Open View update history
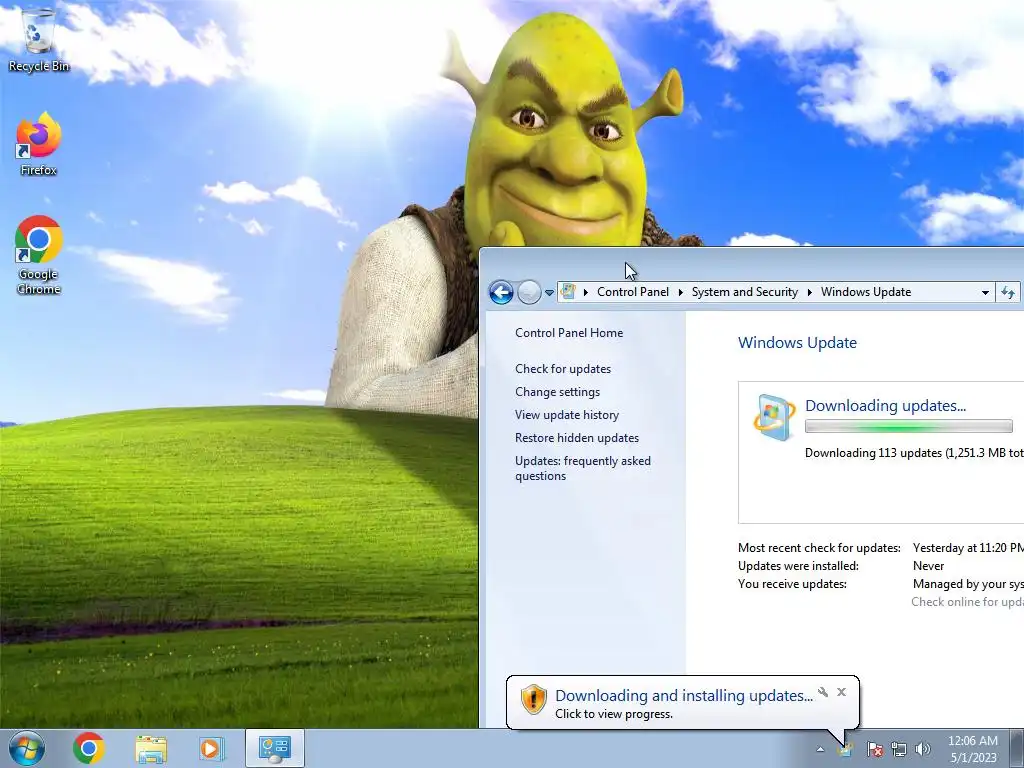 coord(567,414)
